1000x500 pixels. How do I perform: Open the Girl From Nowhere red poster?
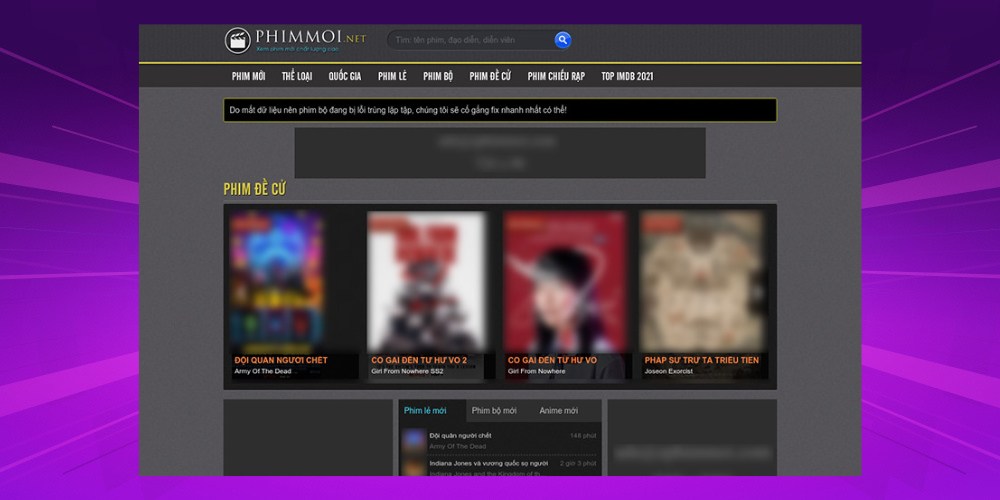pos(565,281)
